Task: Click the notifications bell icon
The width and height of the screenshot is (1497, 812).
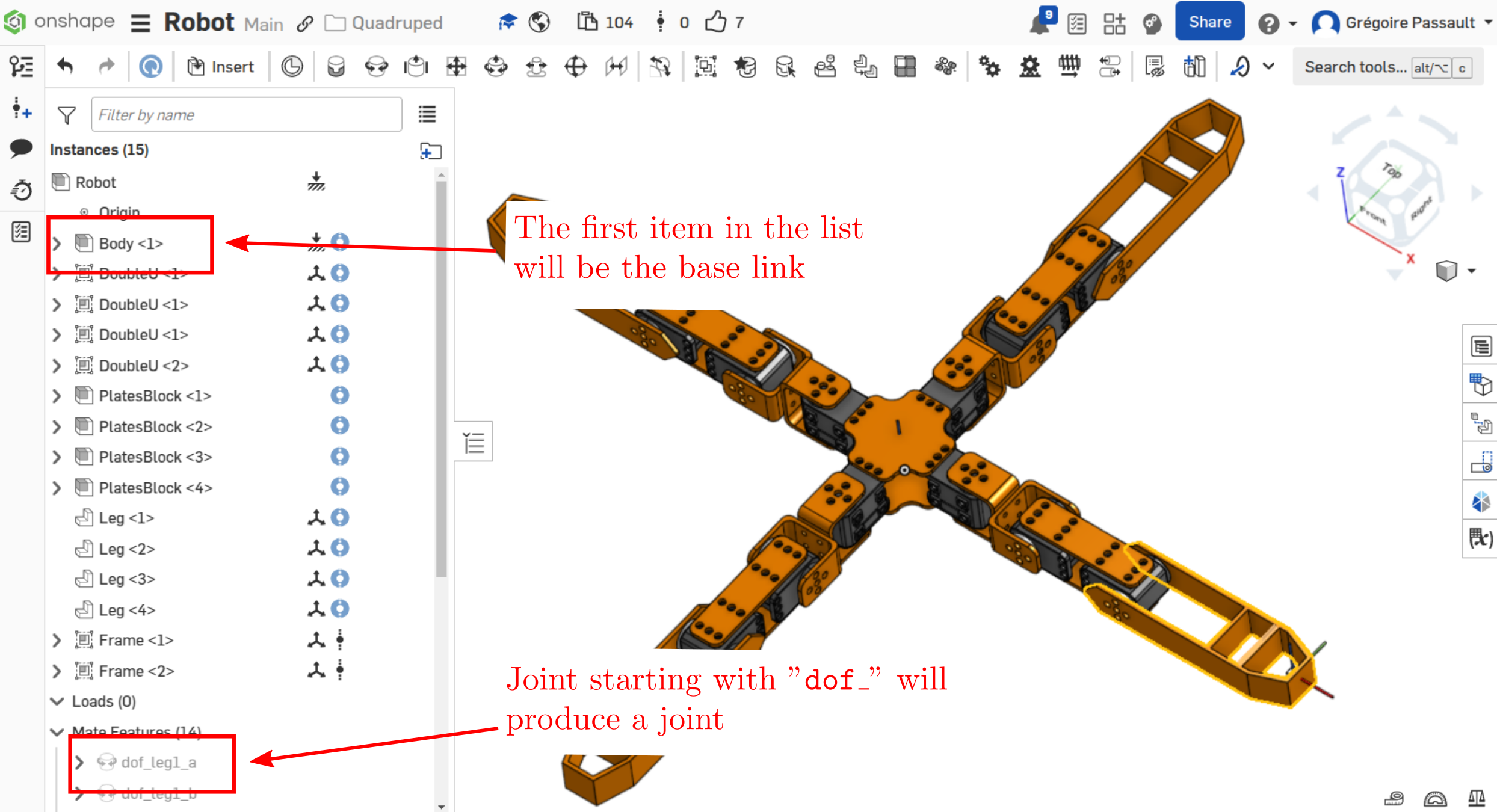Action: pos(1041,23)
